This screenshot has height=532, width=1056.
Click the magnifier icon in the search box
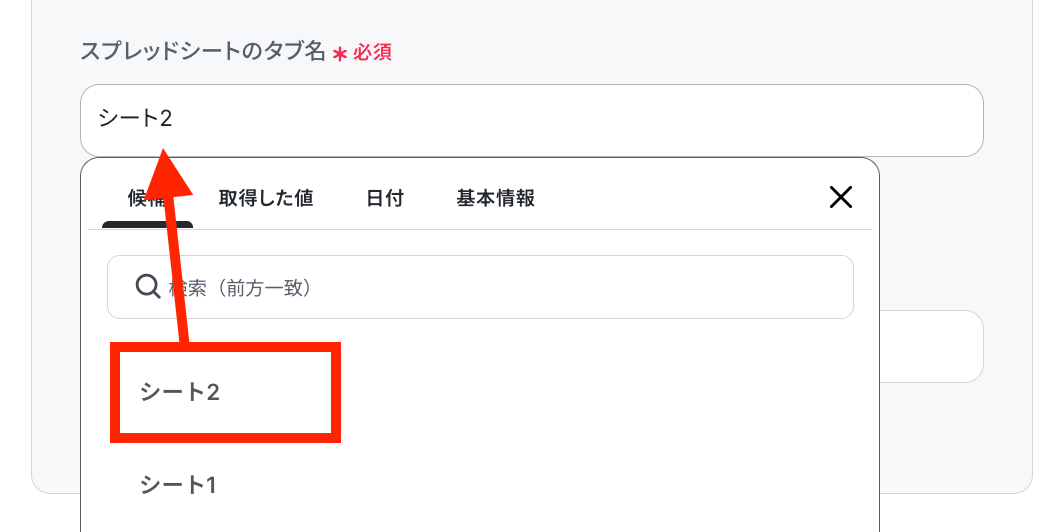click(148, 287)
